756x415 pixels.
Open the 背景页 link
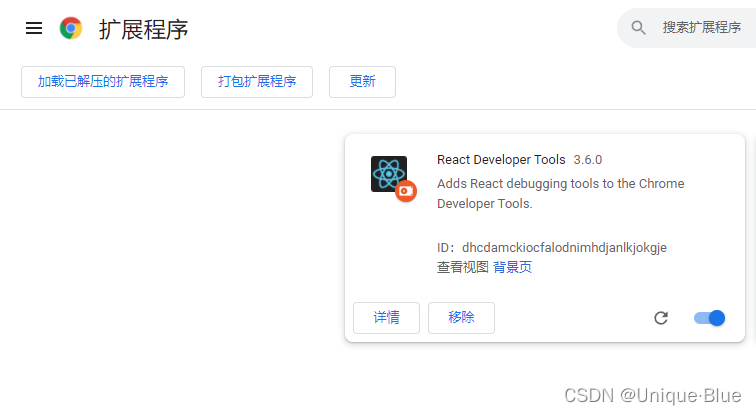[513, 267]
